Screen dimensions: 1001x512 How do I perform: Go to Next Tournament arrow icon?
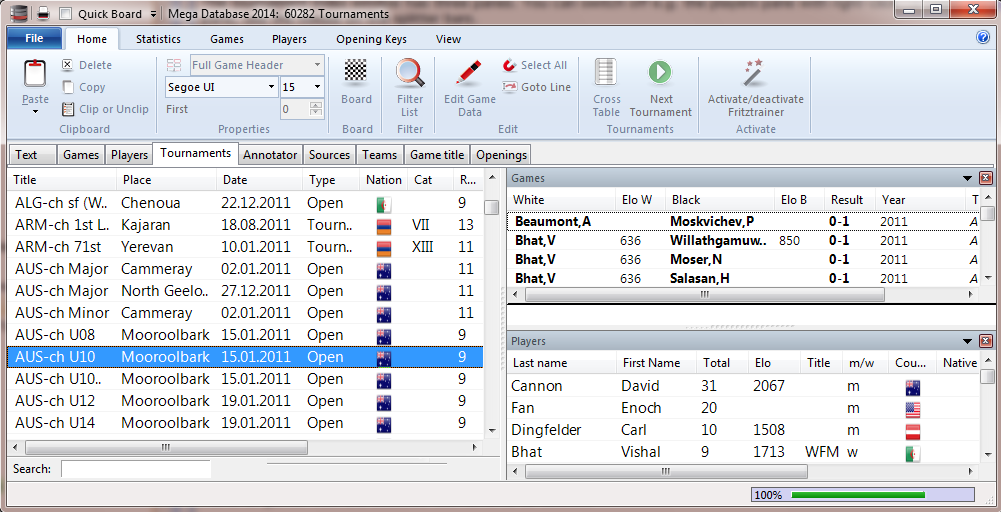(661, 72)
